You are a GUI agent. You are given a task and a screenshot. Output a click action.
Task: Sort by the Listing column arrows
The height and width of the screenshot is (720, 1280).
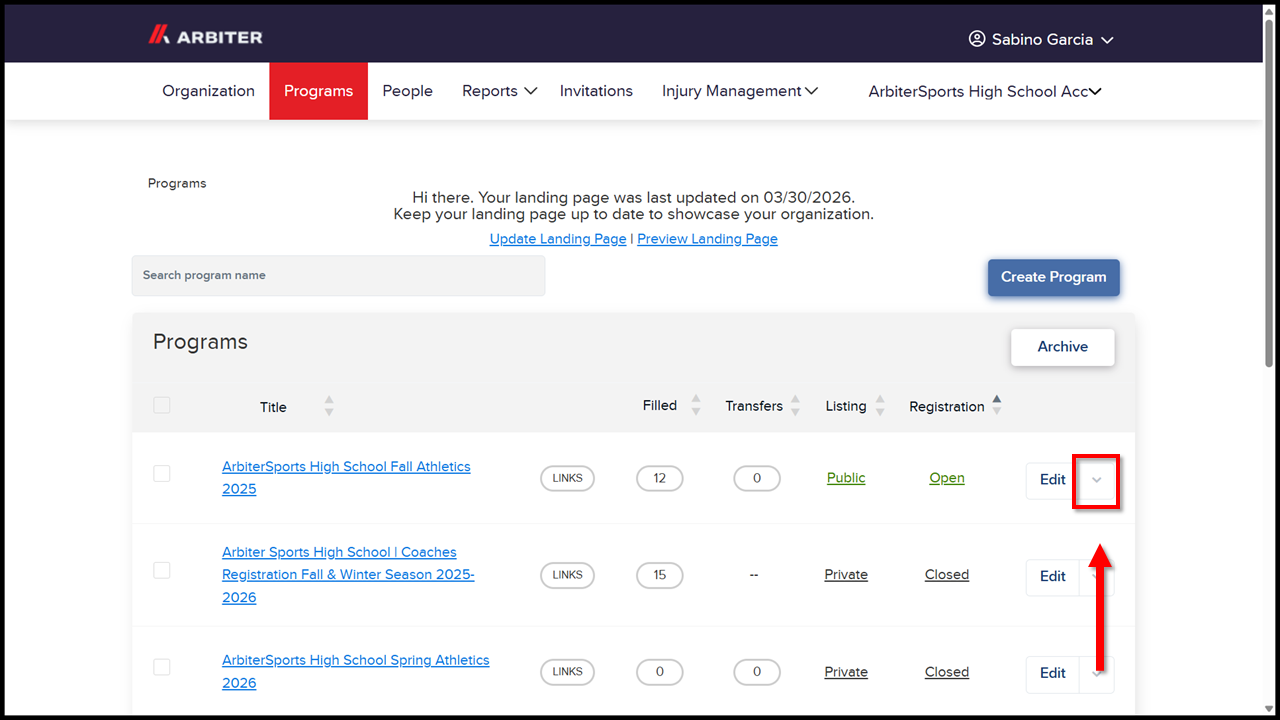(x=880, y=405)
